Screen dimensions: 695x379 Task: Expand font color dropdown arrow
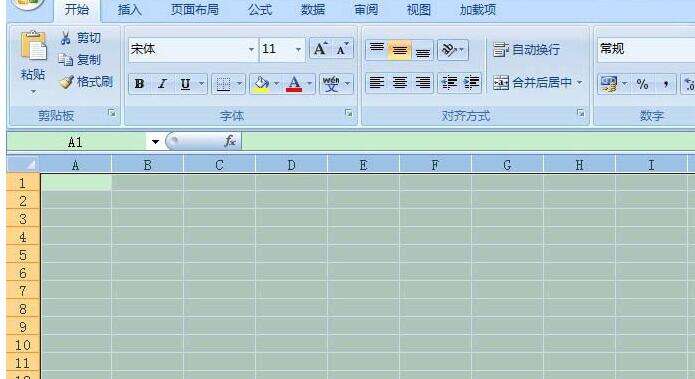pyautogui.click(x=309, y=84)
